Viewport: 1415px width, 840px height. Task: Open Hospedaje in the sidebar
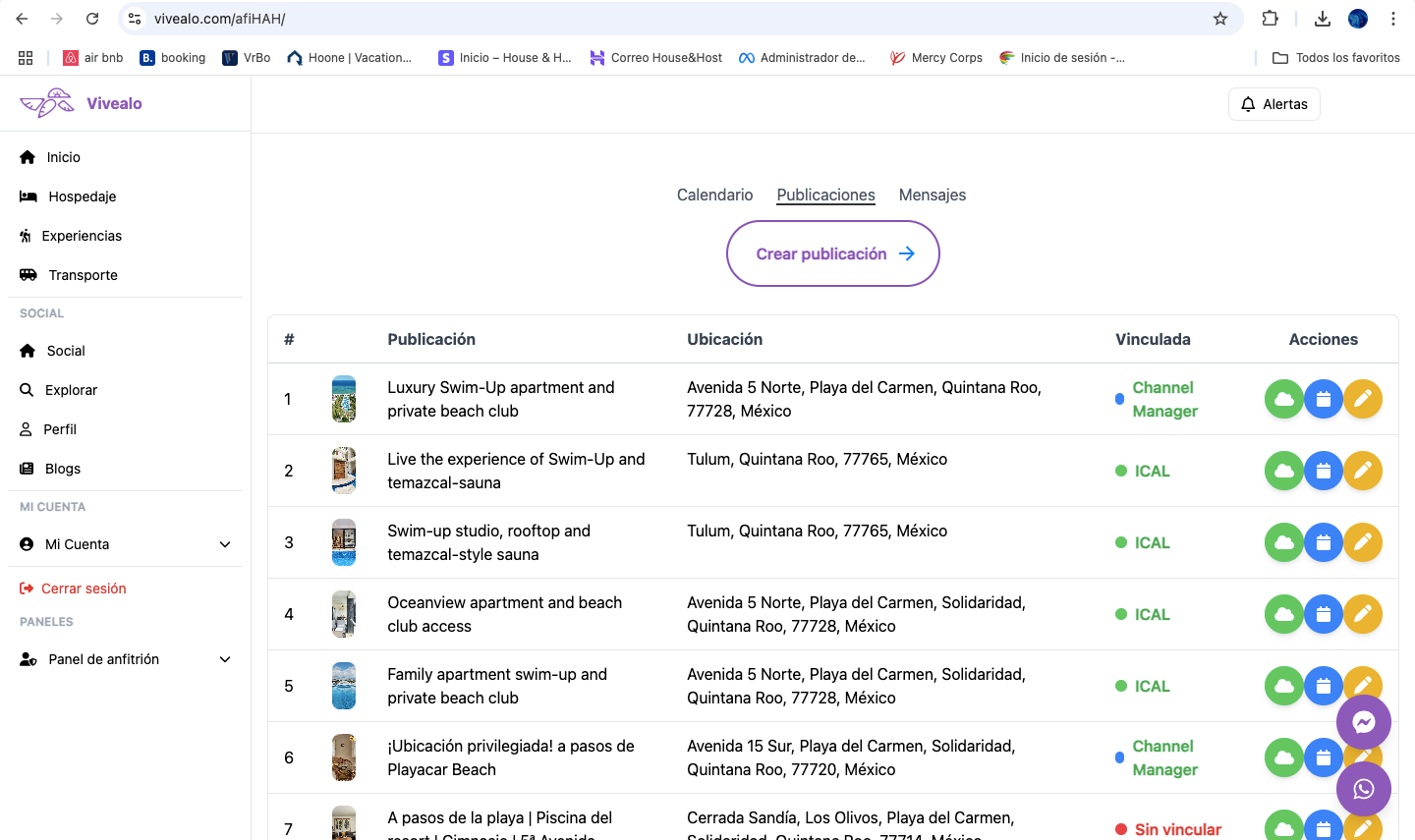[82, 196]
